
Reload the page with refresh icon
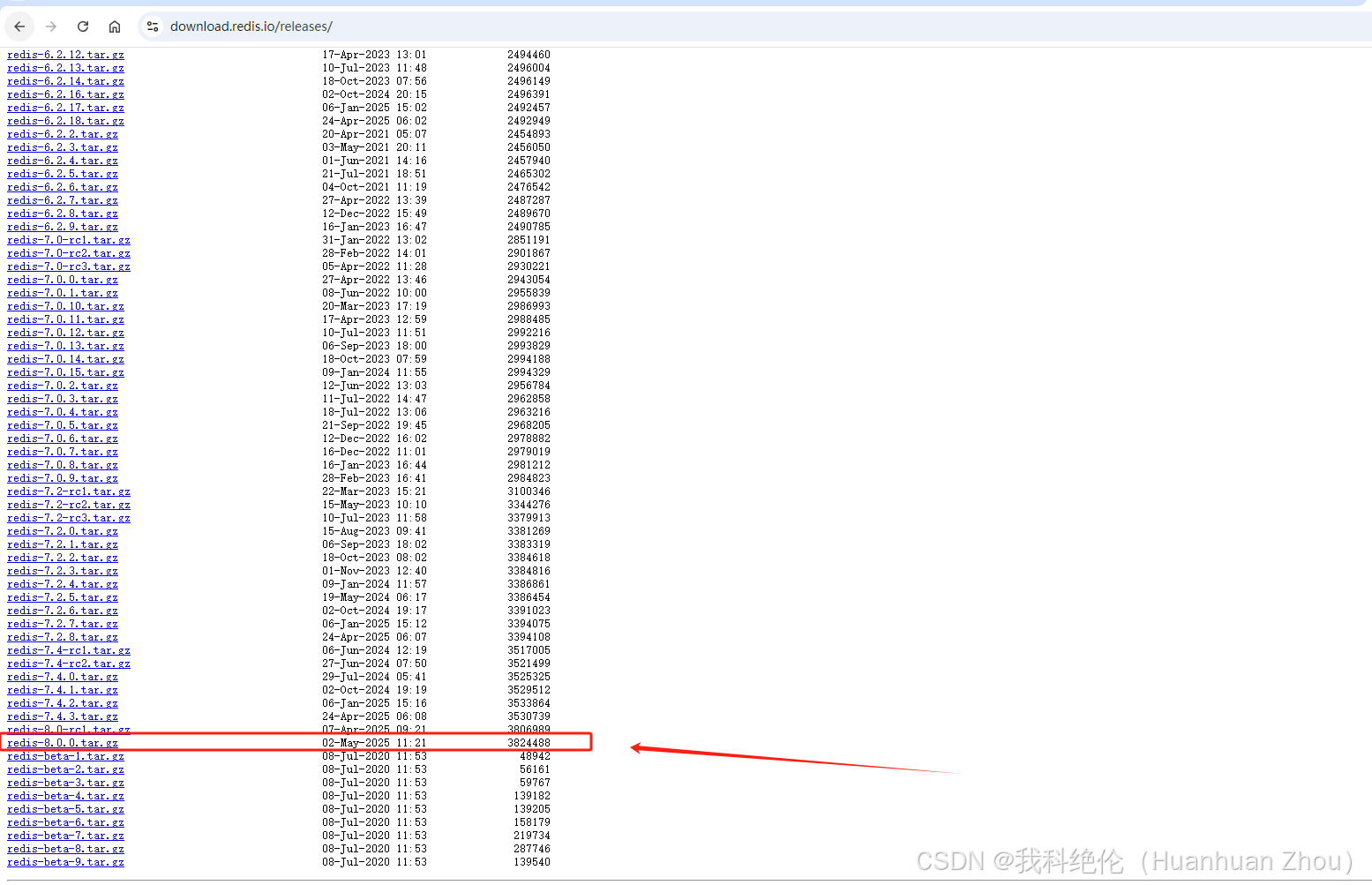(83, 26)
